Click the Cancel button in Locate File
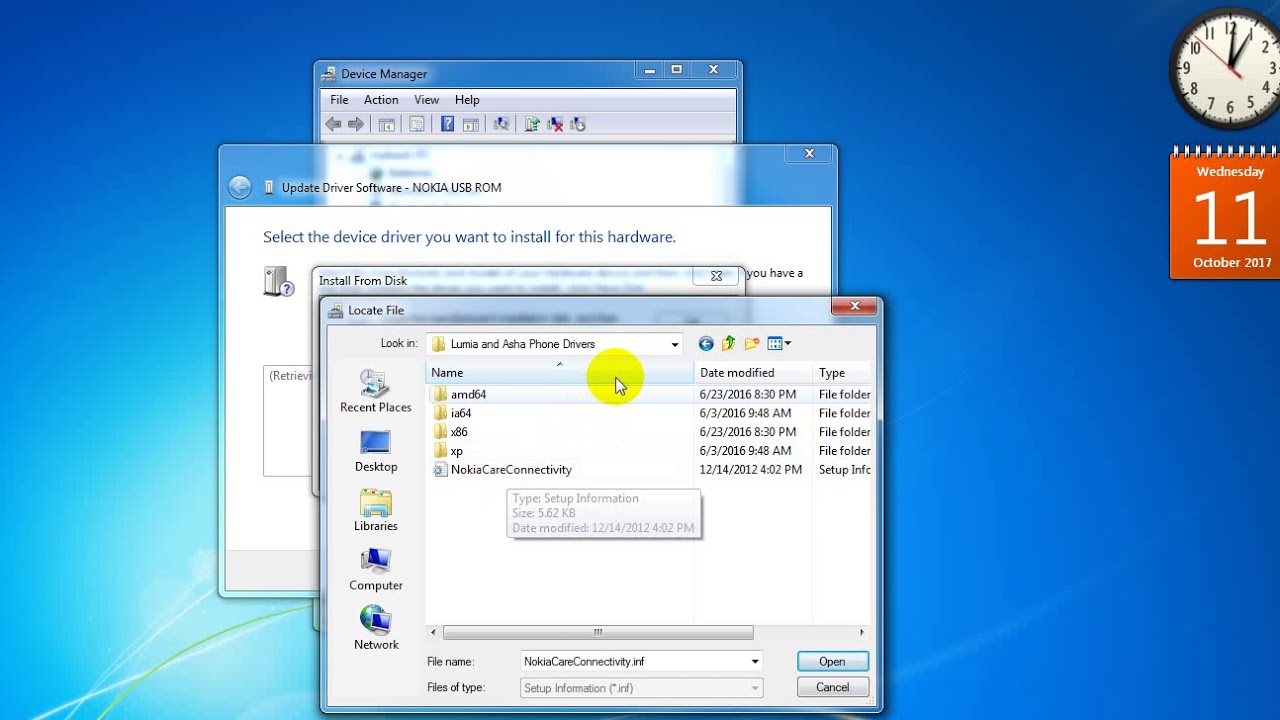The image size is (1280, 720). click(x=832, y=688)
